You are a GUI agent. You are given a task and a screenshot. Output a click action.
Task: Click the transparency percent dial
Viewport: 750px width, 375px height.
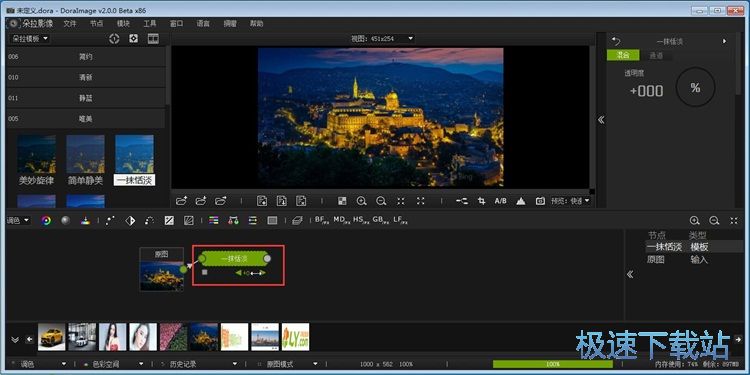(x=695, y=88)
